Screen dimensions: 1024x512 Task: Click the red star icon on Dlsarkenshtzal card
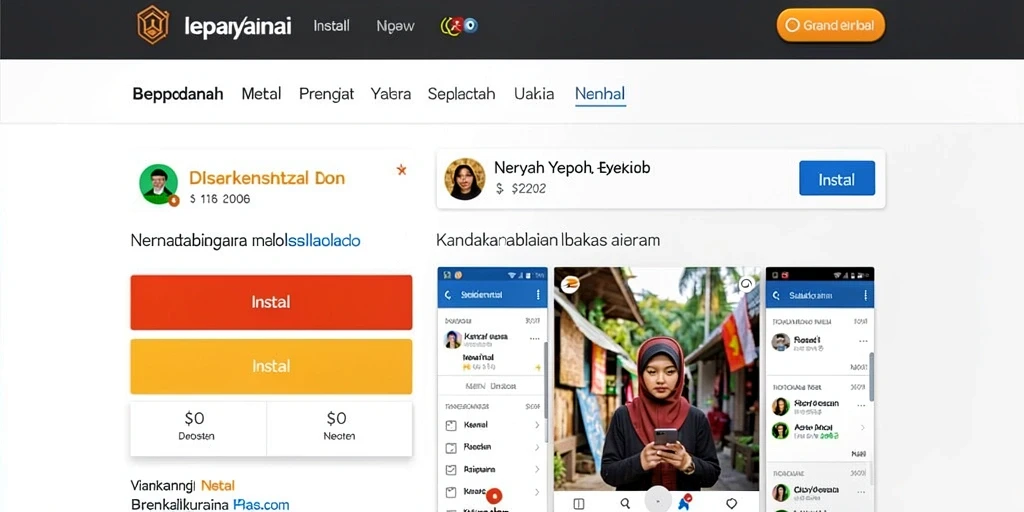click(402, 170)
